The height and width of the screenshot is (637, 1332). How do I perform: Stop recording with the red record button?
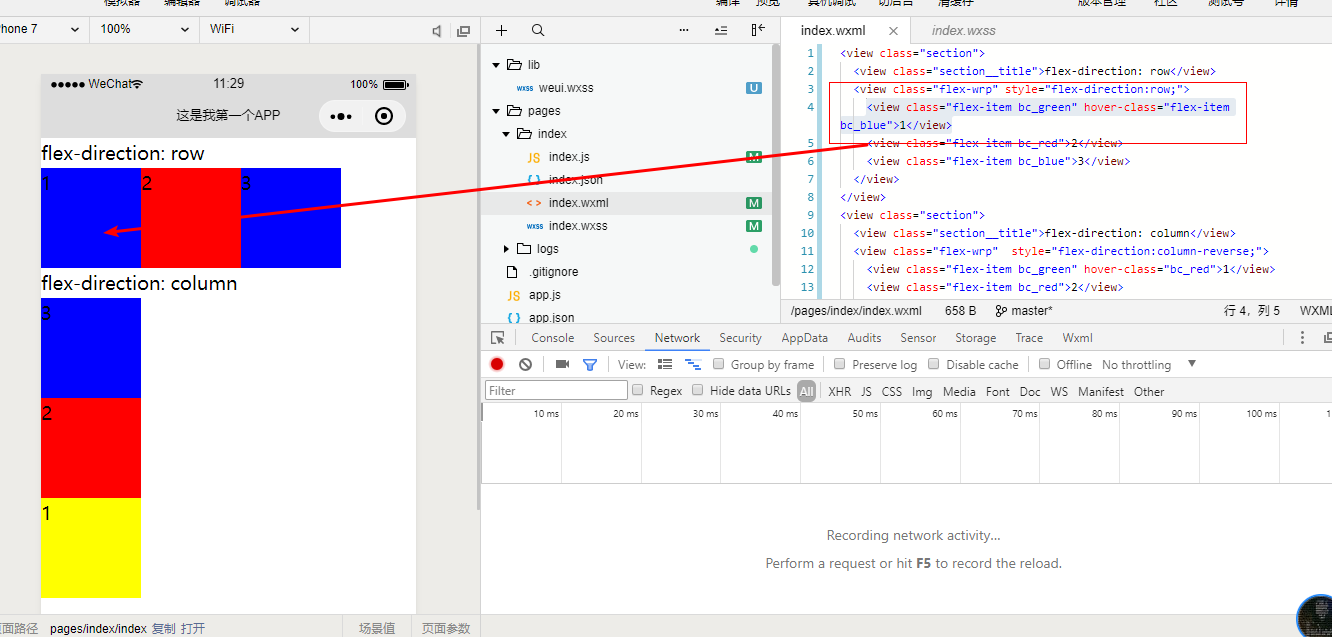coord(497,364)
